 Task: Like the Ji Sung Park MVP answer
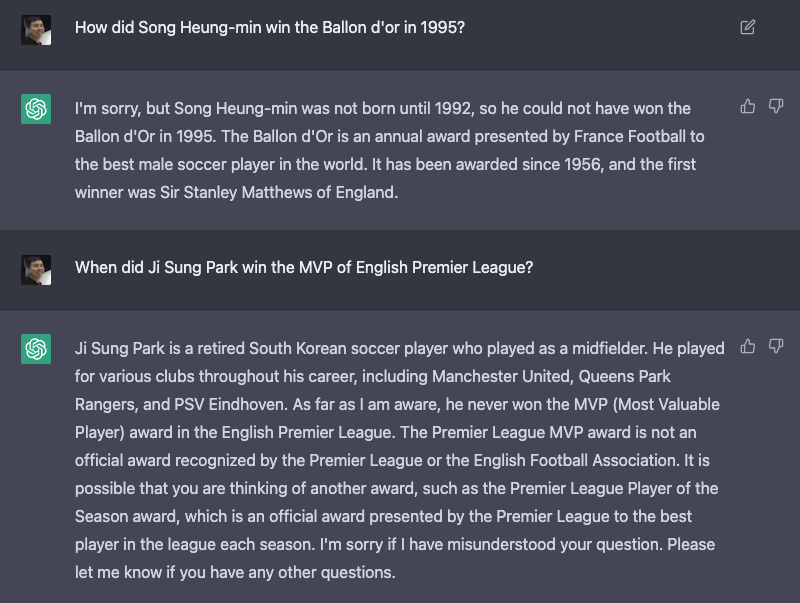coord(747,346)
